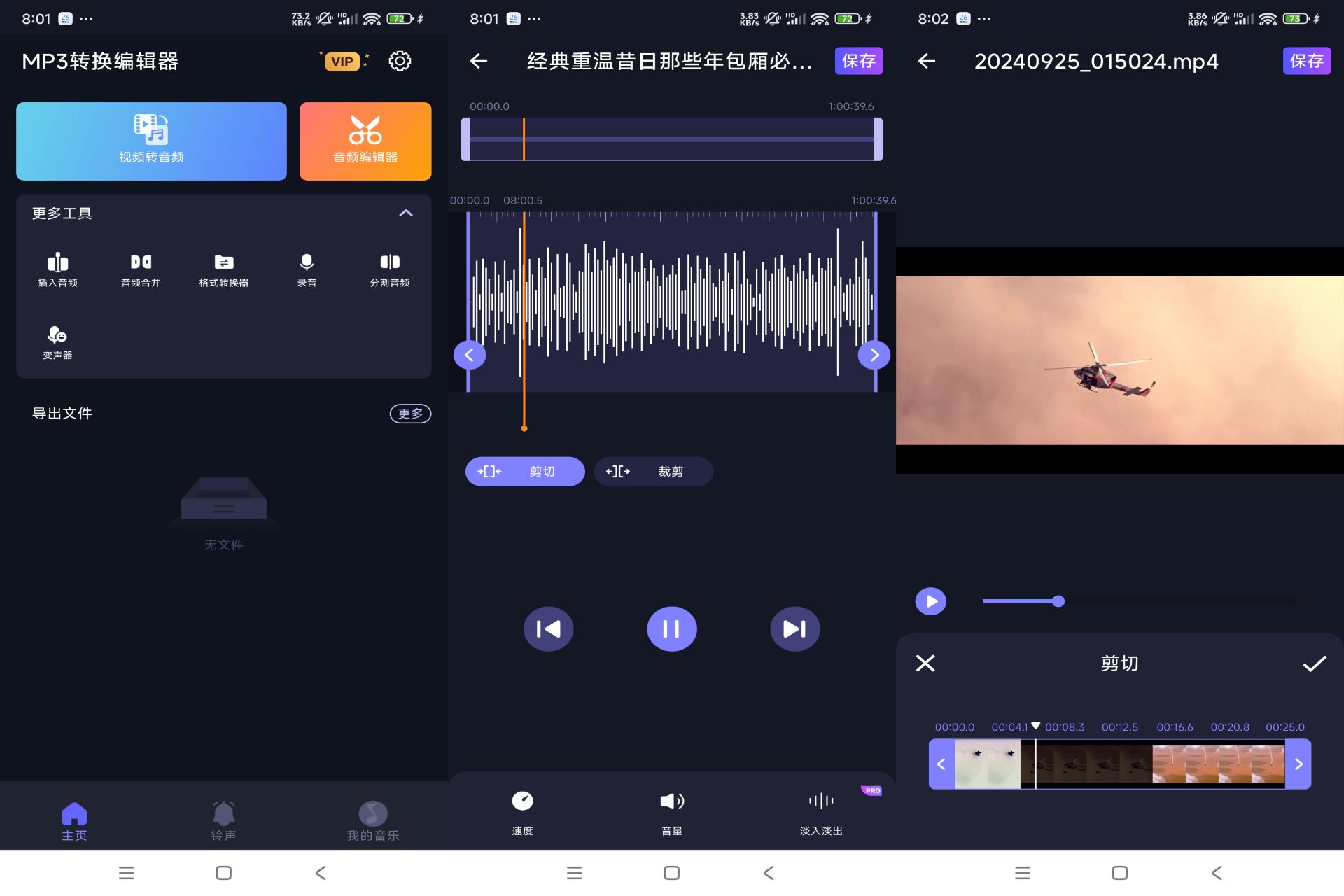Go back from the audio editor screen
The height and width of the screenshot is (896, 1344).
[479, 62]
